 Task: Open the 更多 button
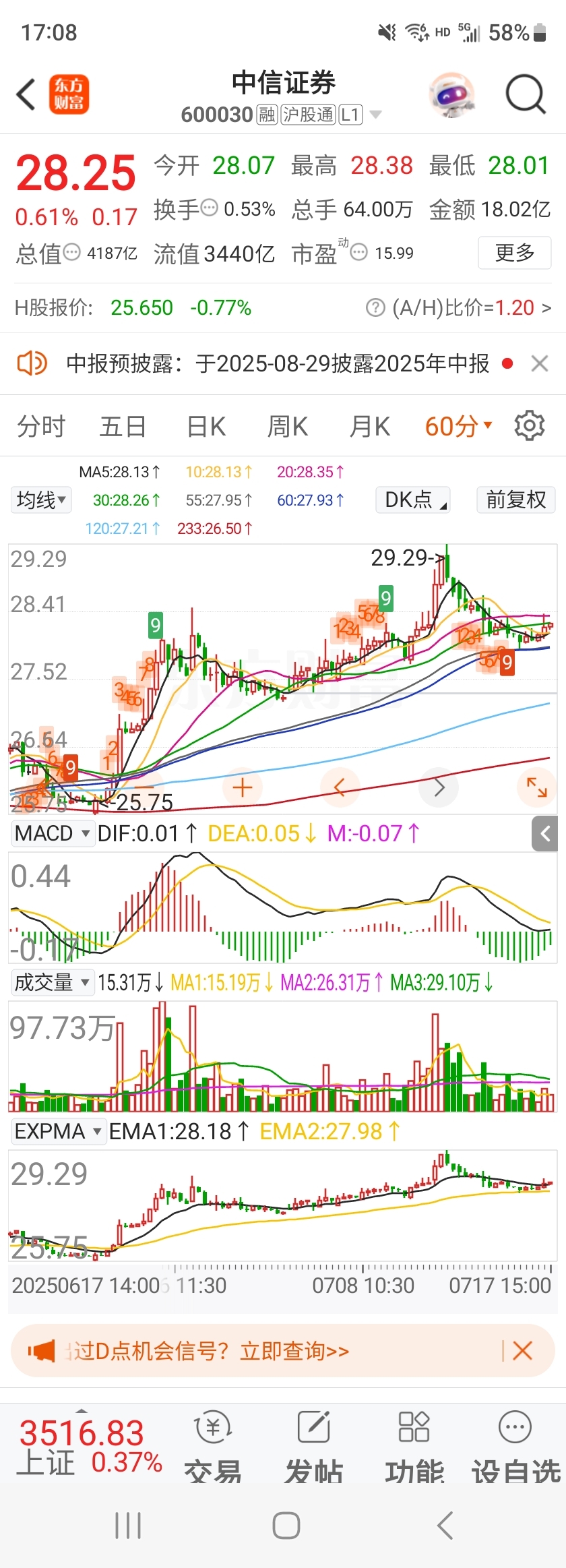coord(515,253)
